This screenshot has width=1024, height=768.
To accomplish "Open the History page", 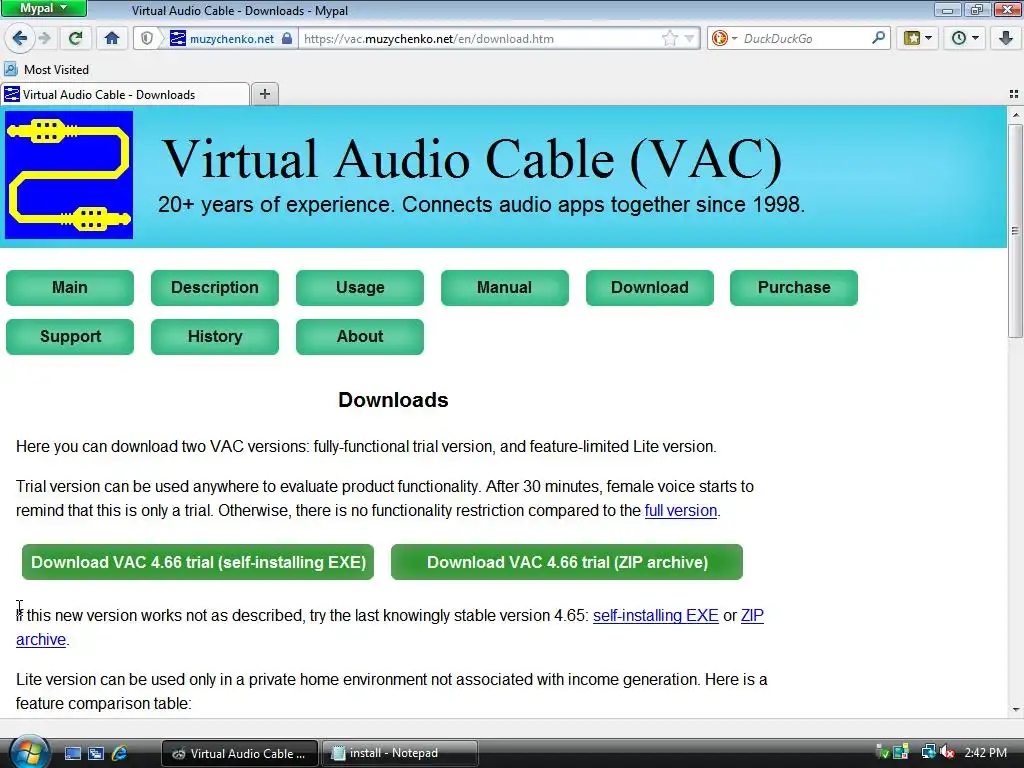I will point(215,336).
